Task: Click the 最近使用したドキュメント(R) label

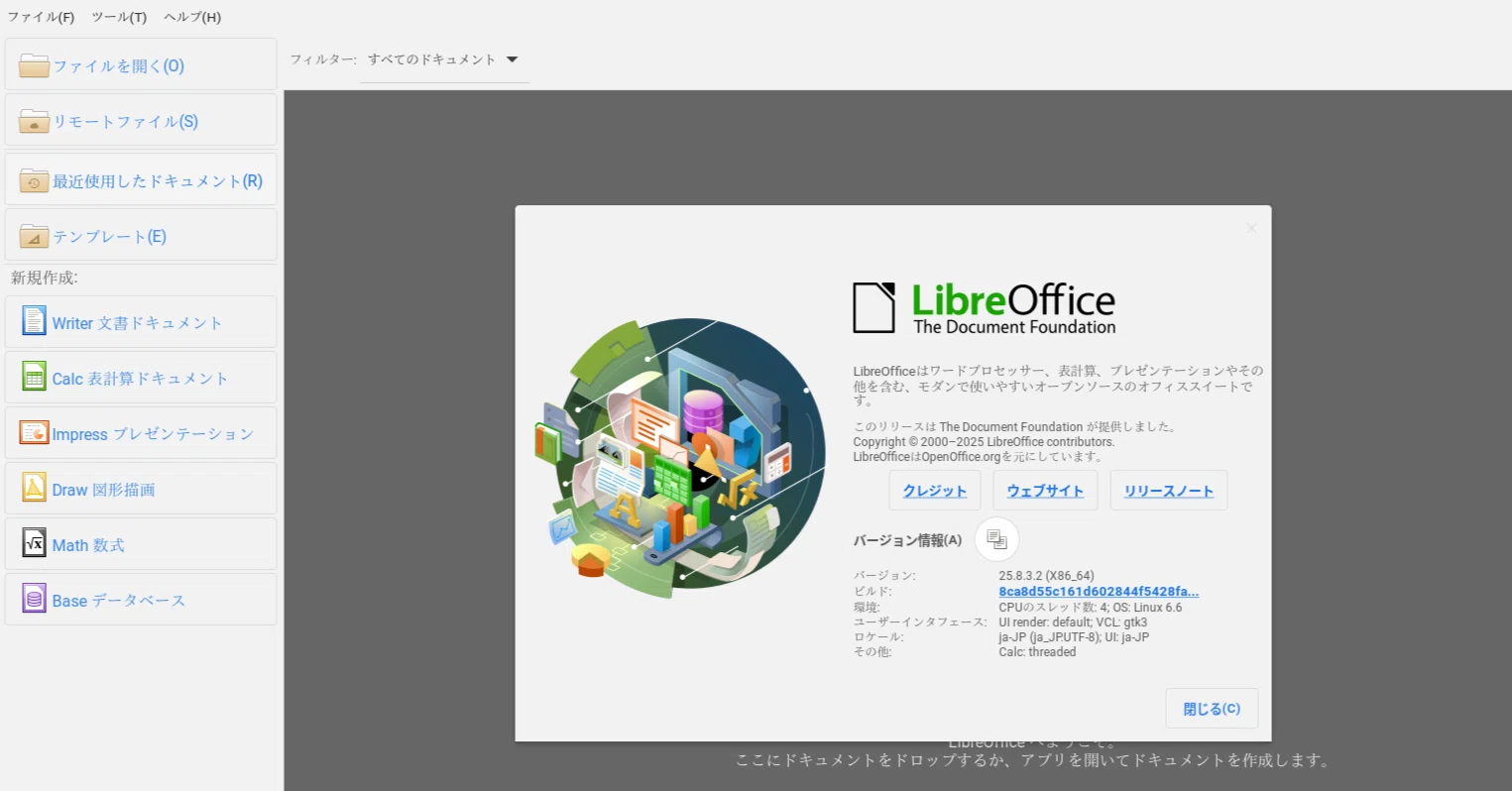Action: tap(158, 181)
